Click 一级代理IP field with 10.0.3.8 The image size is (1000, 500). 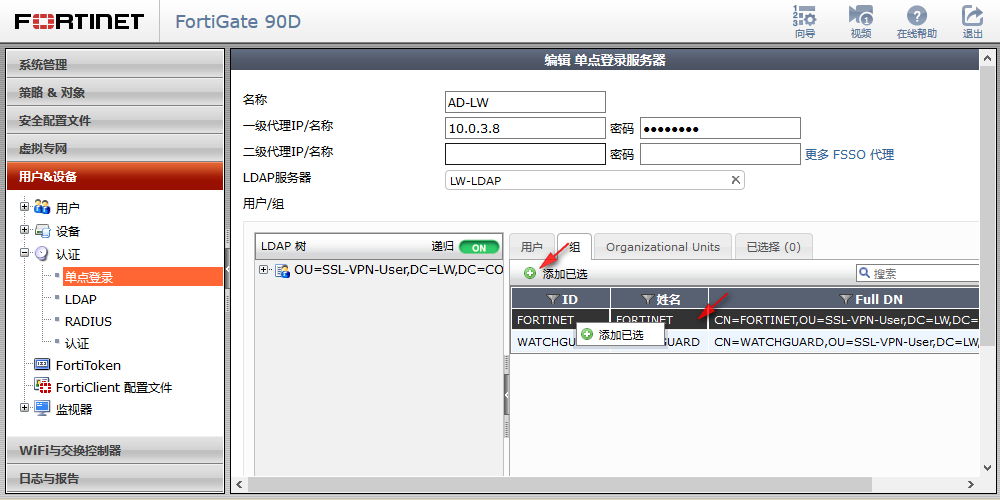pyautogui.click(x=525, y=128)
